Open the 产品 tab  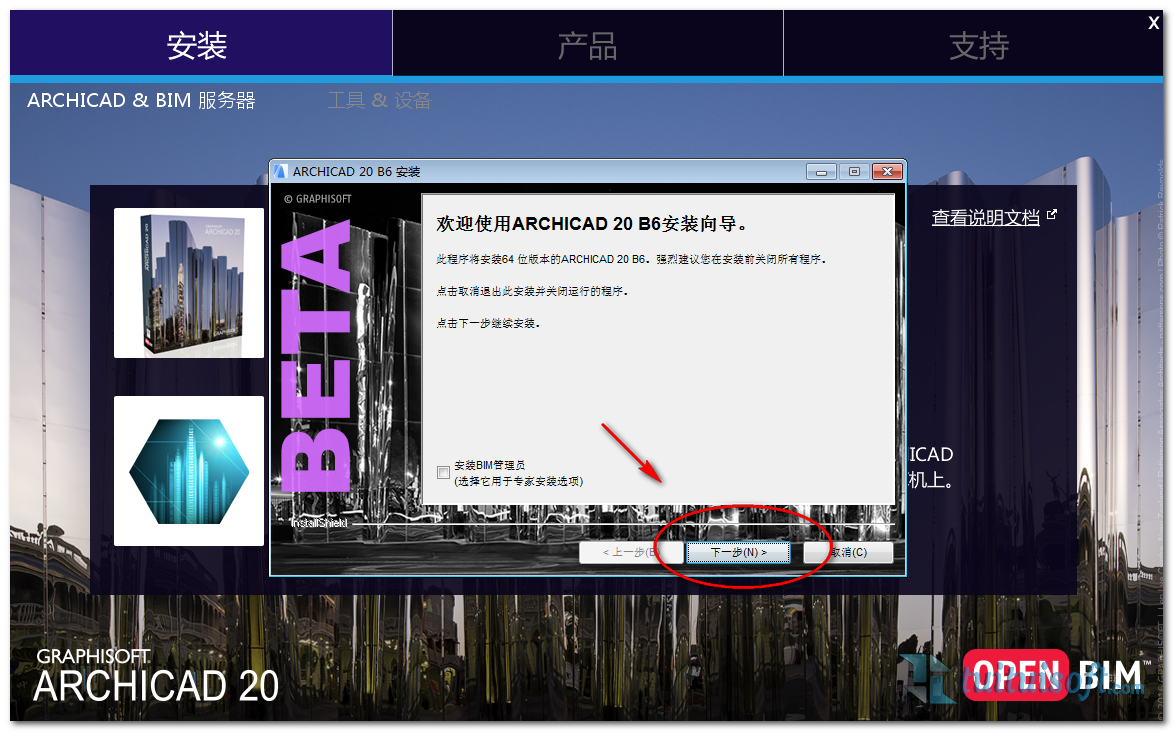(x=588, y=45)
